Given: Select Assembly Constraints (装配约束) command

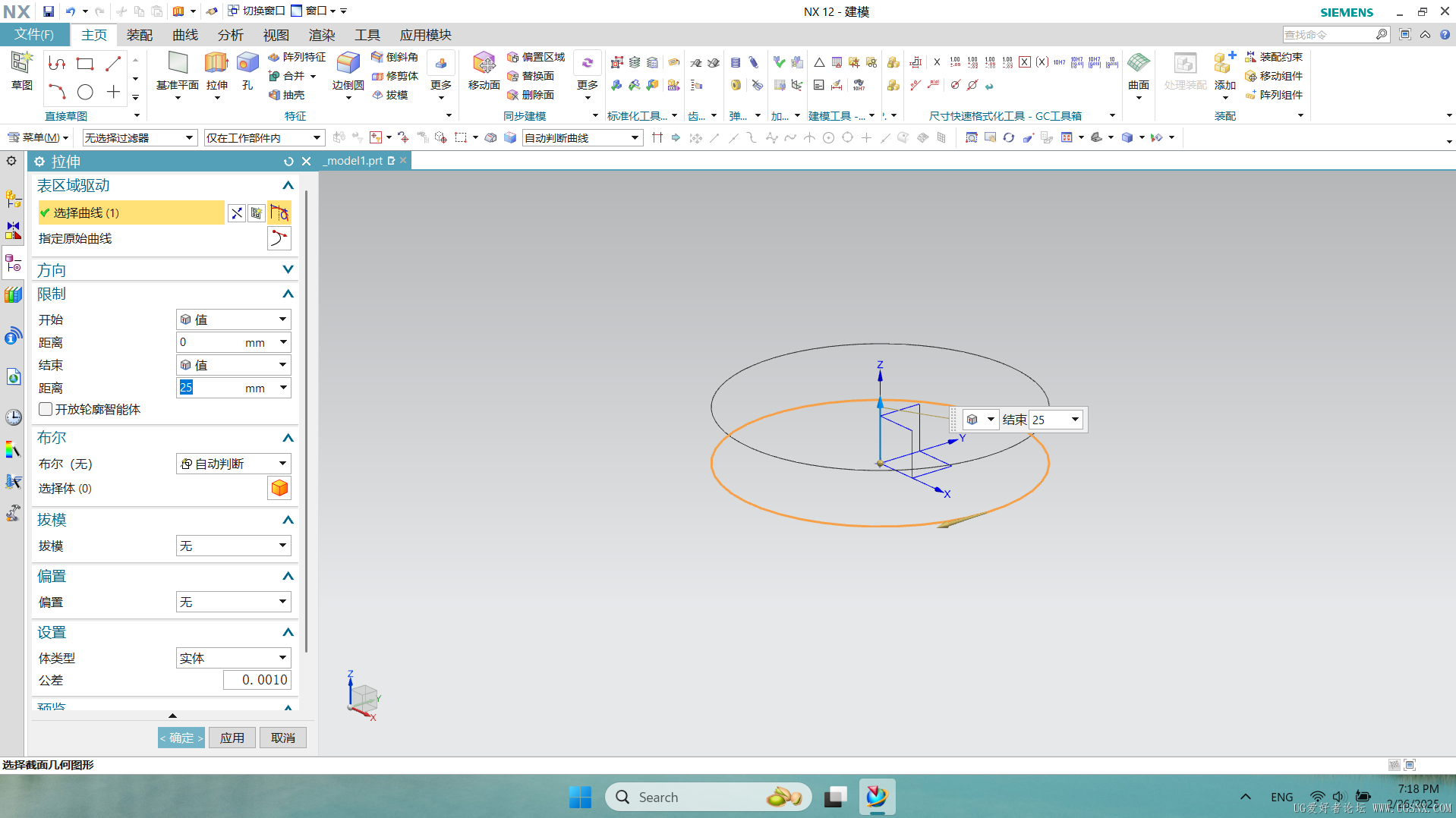Looking at the screenshot, I should [x=1274, y=57].
